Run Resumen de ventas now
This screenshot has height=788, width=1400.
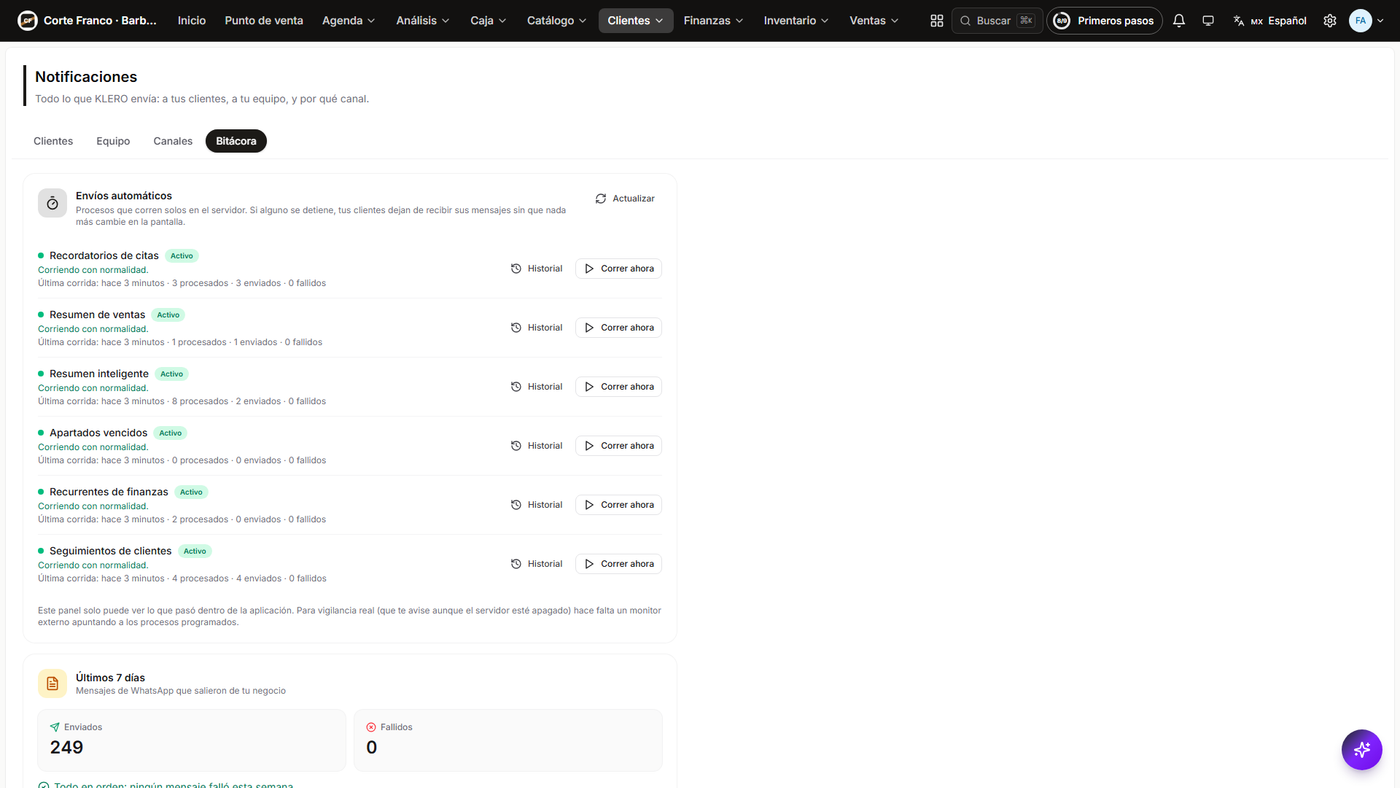point(618,327)
